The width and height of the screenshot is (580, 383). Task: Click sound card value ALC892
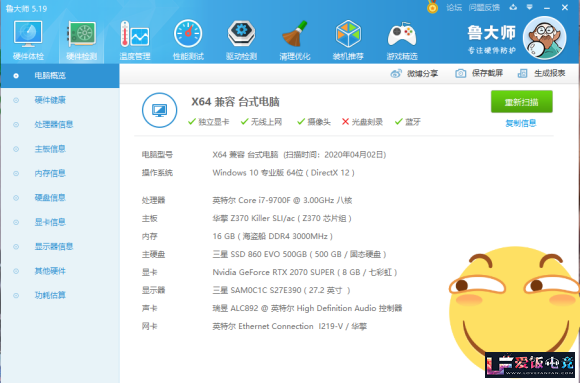pyautogui.click(x=307, y=308)
